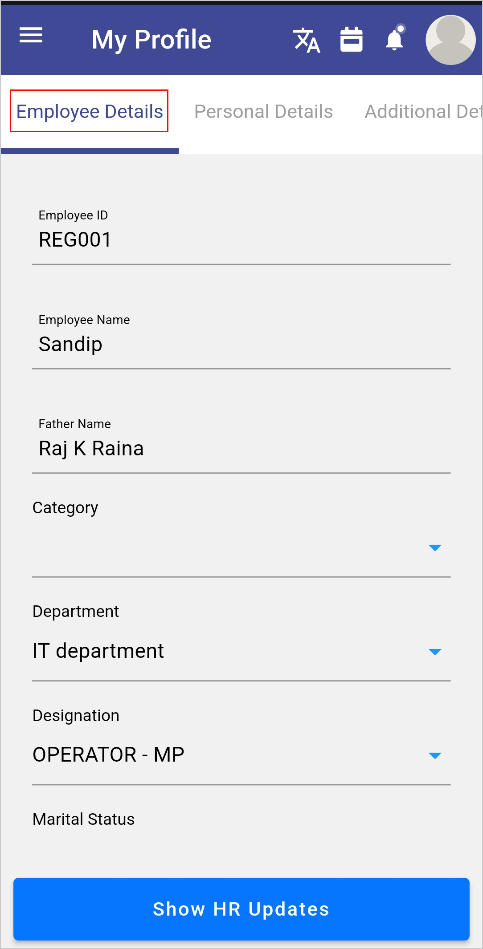
Task: Expand the Department dropdown arrow
Action: pyautogui.click(x=435, y=652)
